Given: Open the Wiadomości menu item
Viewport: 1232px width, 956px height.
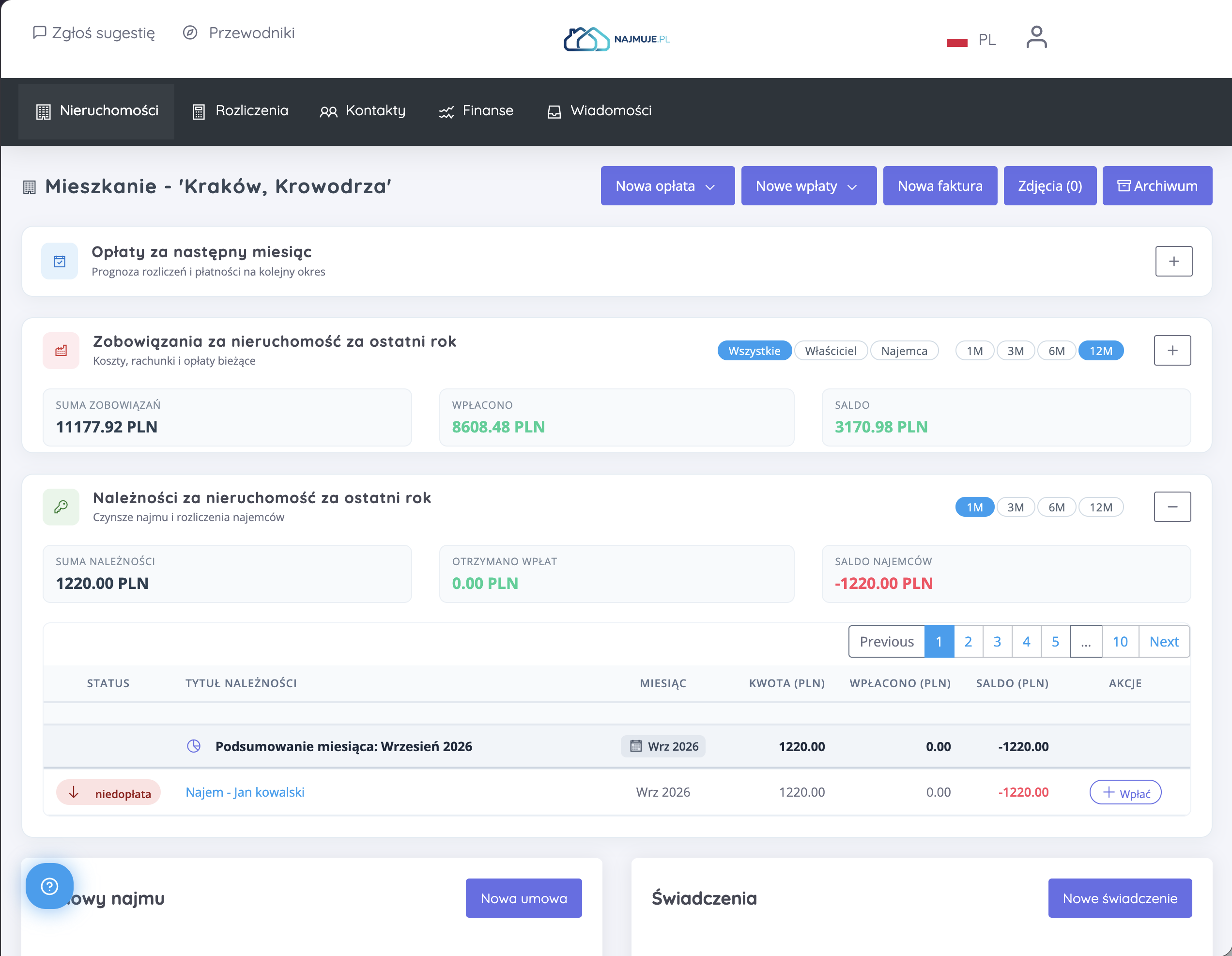Looking at the screenshot, I should click(599, 111).
